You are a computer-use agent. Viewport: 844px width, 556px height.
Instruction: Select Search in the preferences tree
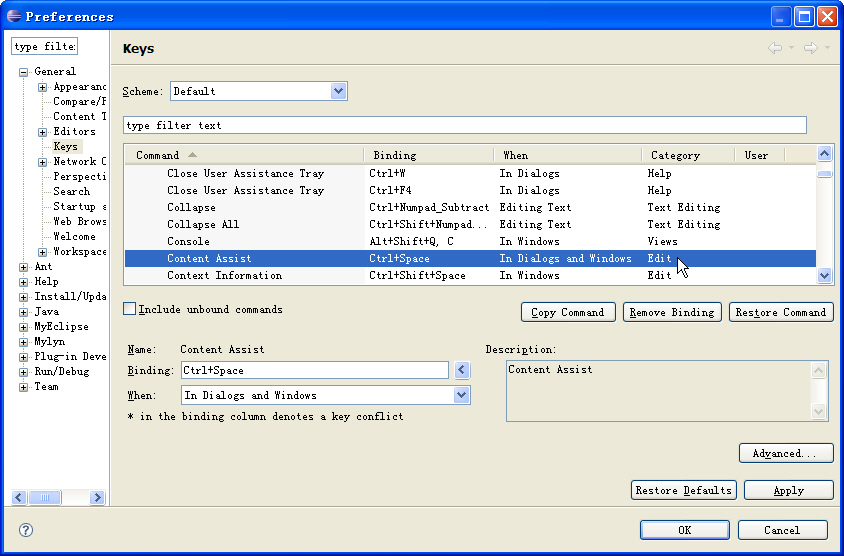[71, 192]
